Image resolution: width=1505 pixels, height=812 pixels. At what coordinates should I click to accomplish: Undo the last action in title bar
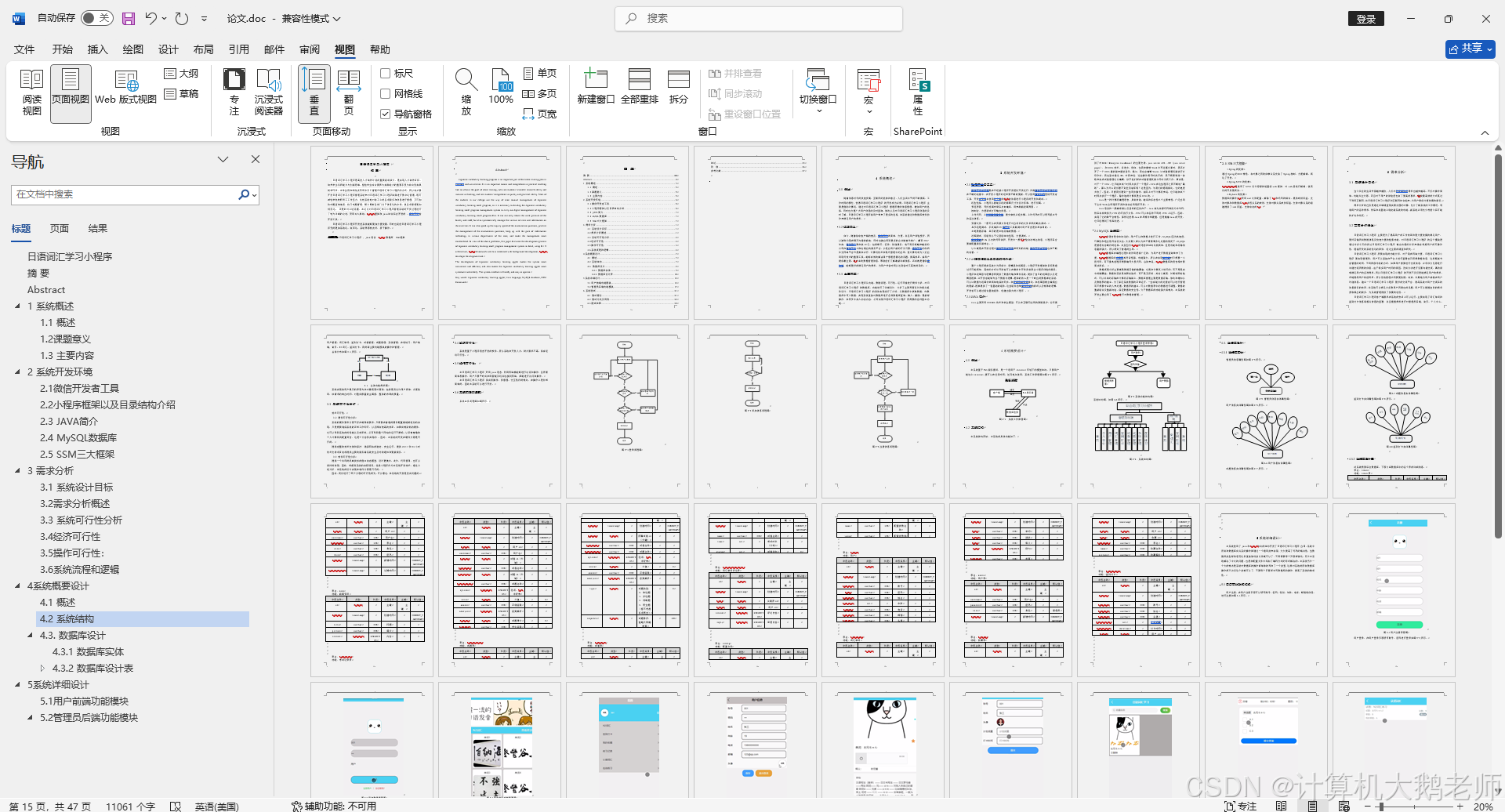coord(151,18)
